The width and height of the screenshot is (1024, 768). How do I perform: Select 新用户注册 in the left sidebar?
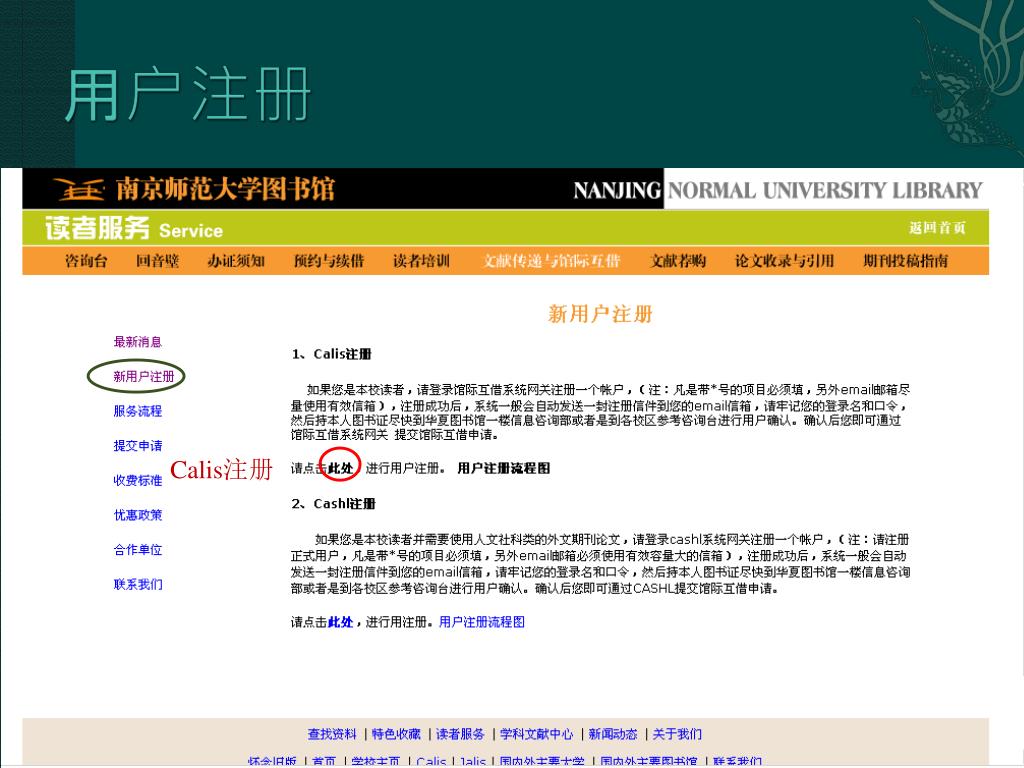coord(143,377)
